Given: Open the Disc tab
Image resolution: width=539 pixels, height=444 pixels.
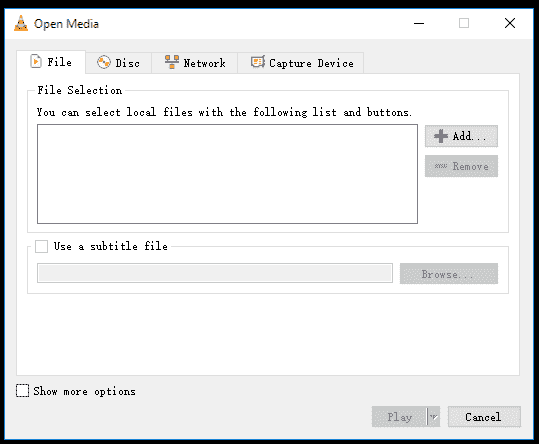Looking at the screenshot, I should [118, 63].
